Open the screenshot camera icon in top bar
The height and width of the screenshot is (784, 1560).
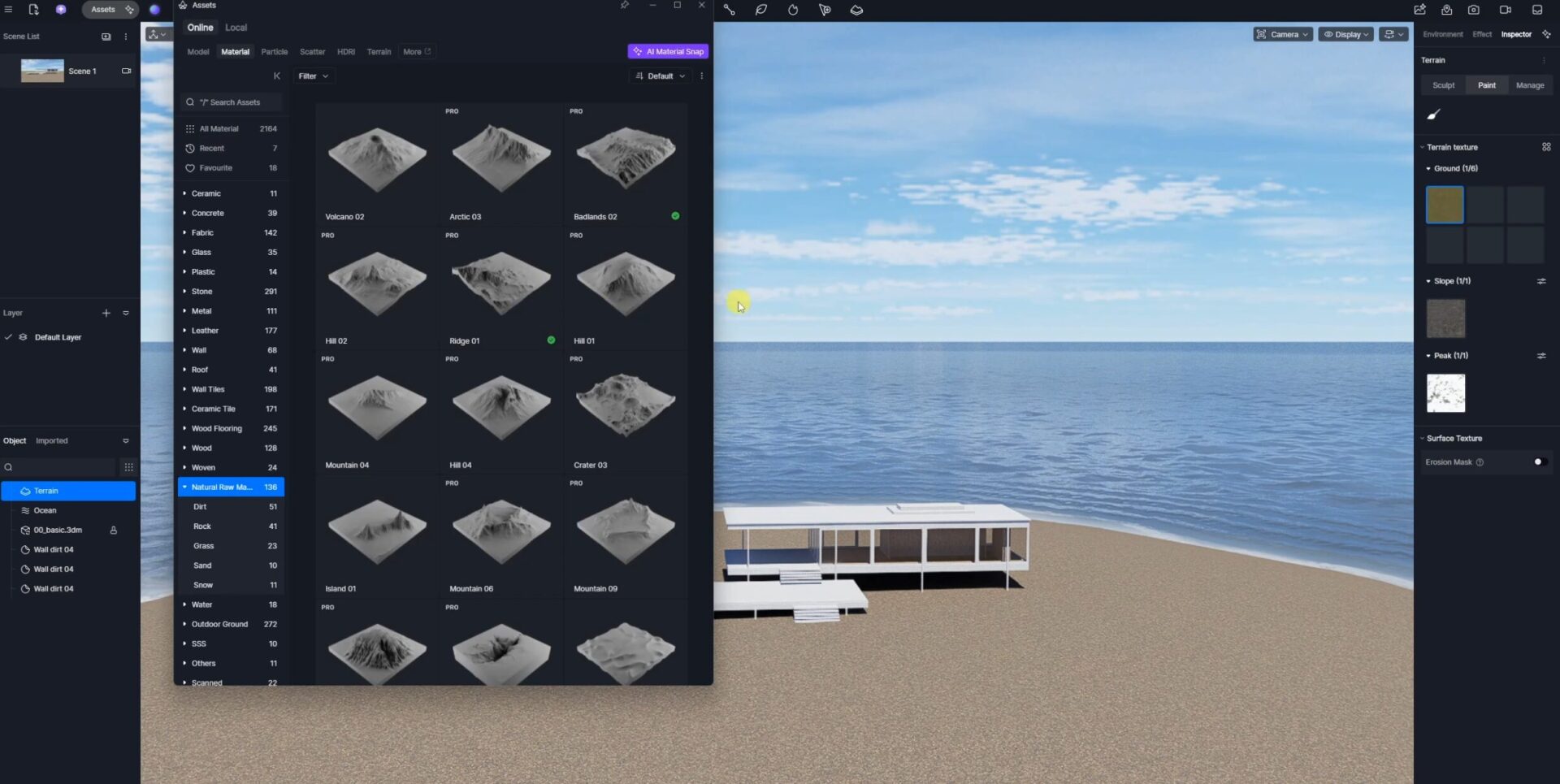click(x=1473, y=10)
